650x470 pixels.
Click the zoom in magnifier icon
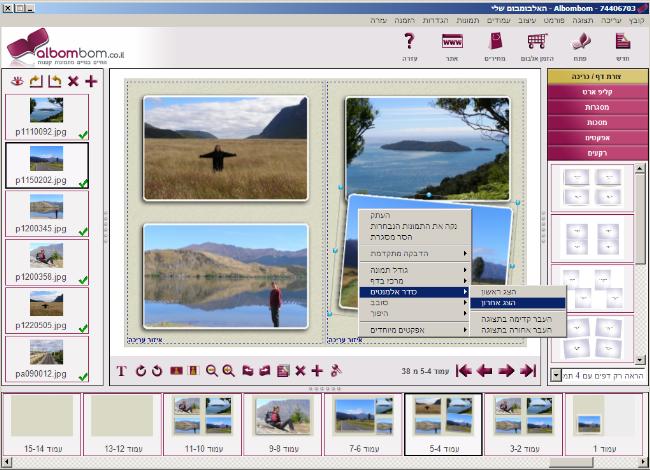tap(228, 371)
